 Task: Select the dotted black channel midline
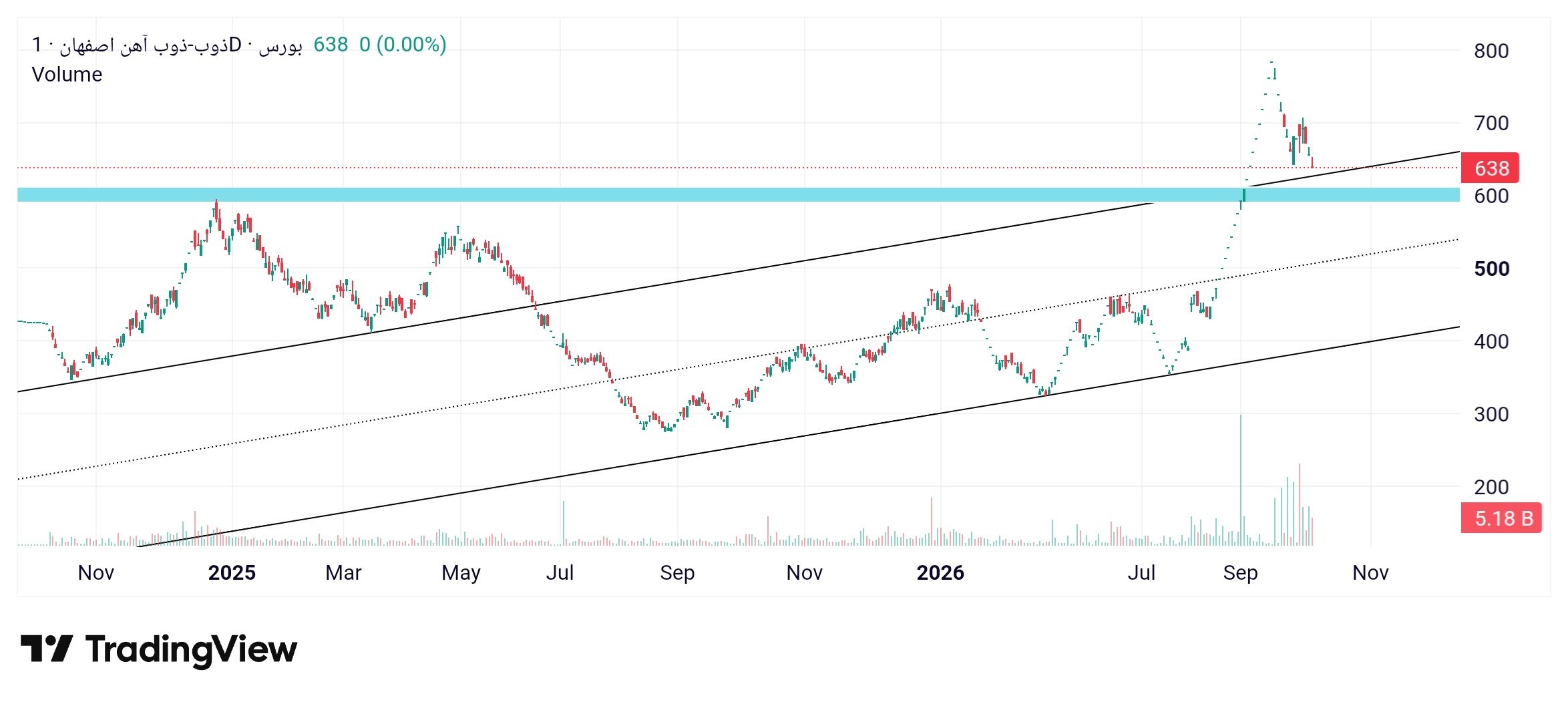(x=738, y=359)
